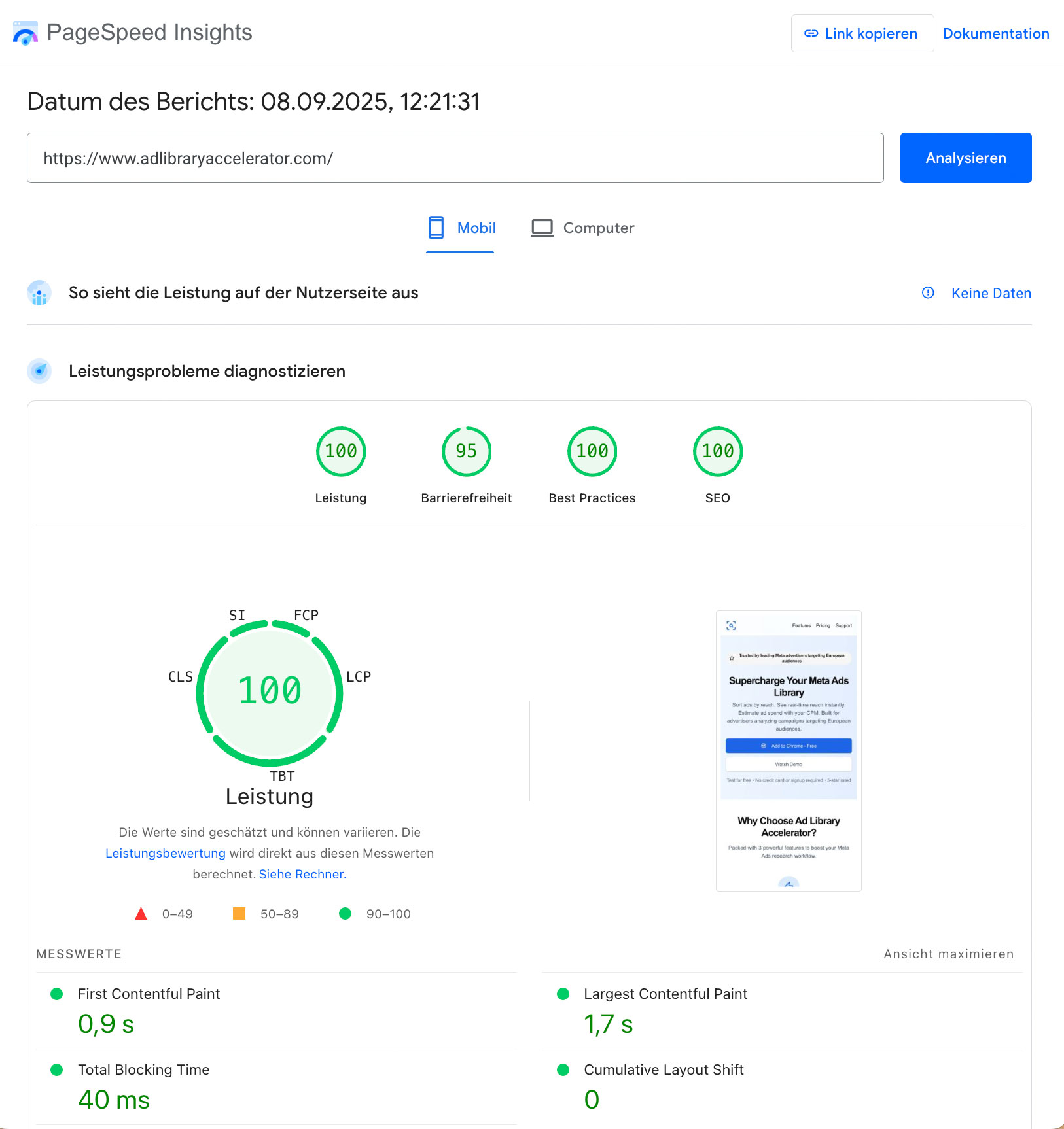Focus the URL input field

[455, 158]
